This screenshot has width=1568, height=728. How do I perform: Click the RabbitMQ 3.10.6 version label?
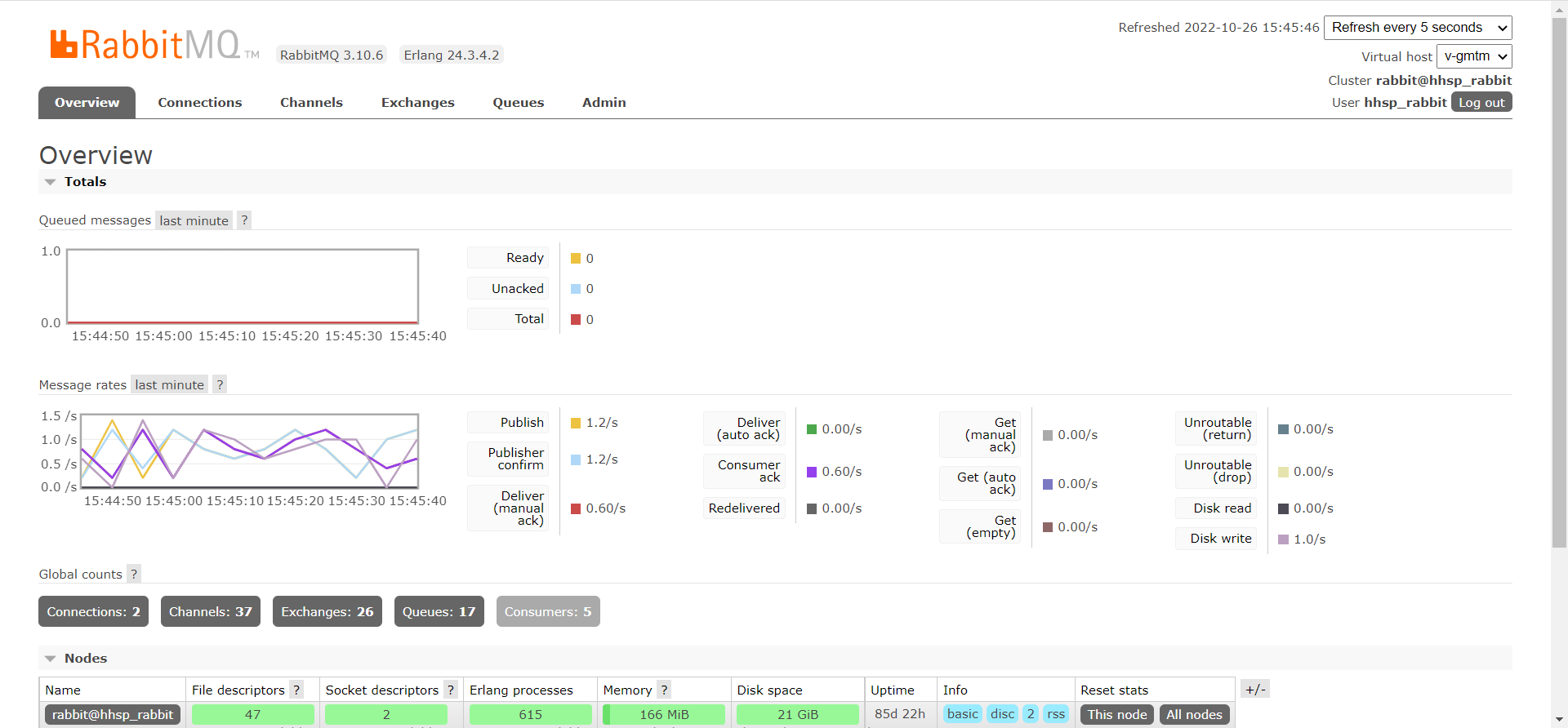pos(332,55)
